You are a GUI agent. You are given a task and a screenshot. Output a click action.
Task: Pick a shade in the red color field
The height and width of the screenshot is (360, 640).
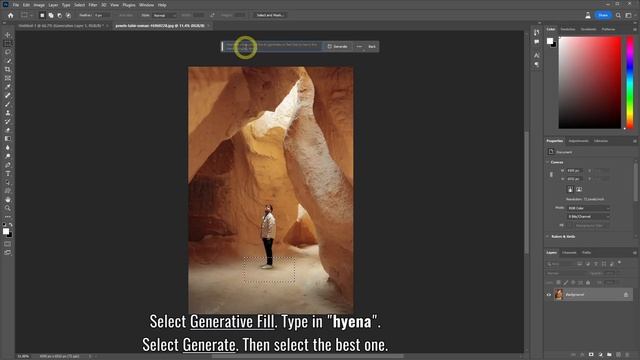590,82
